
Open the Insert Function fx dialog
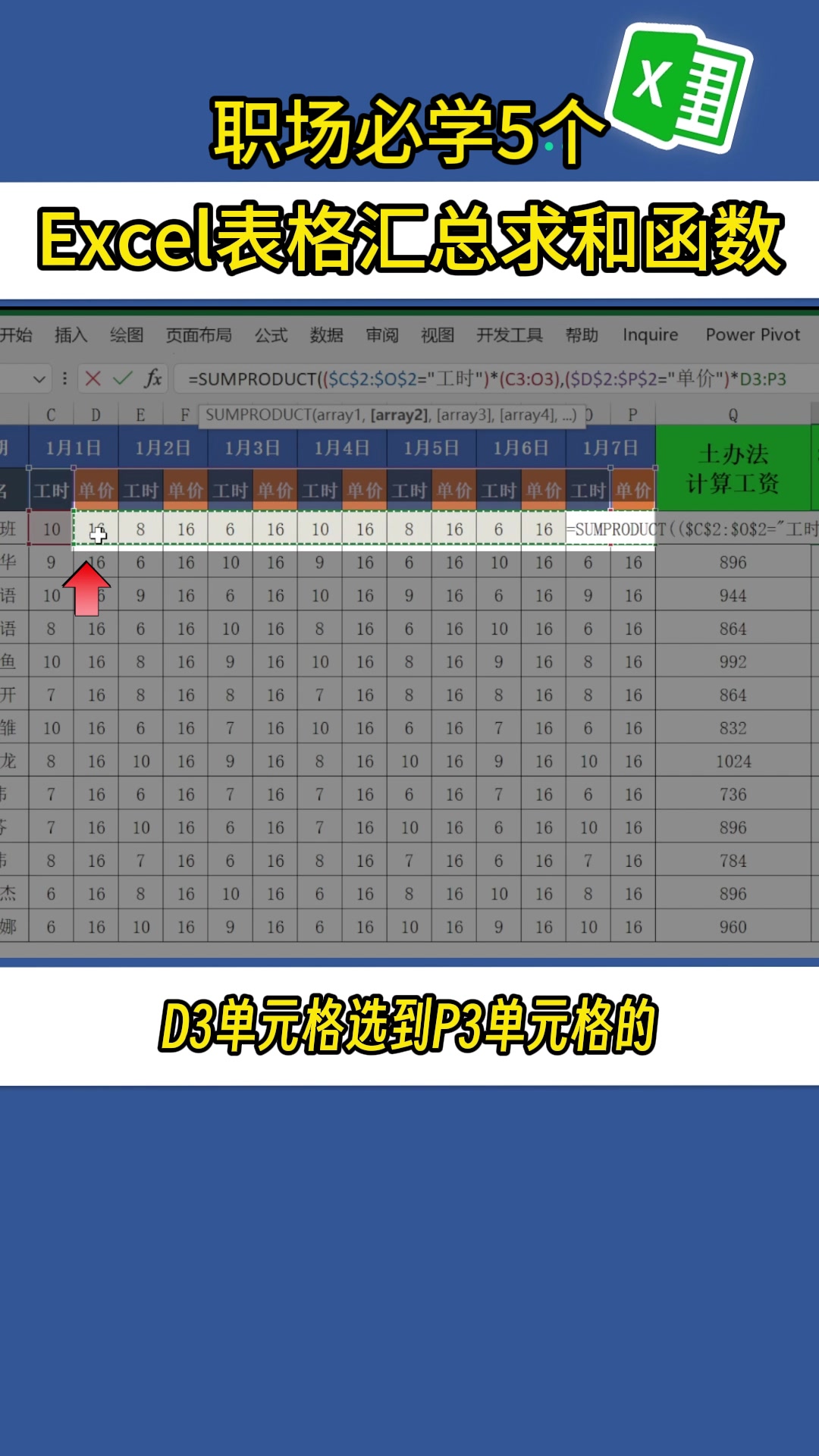[153, 378]
